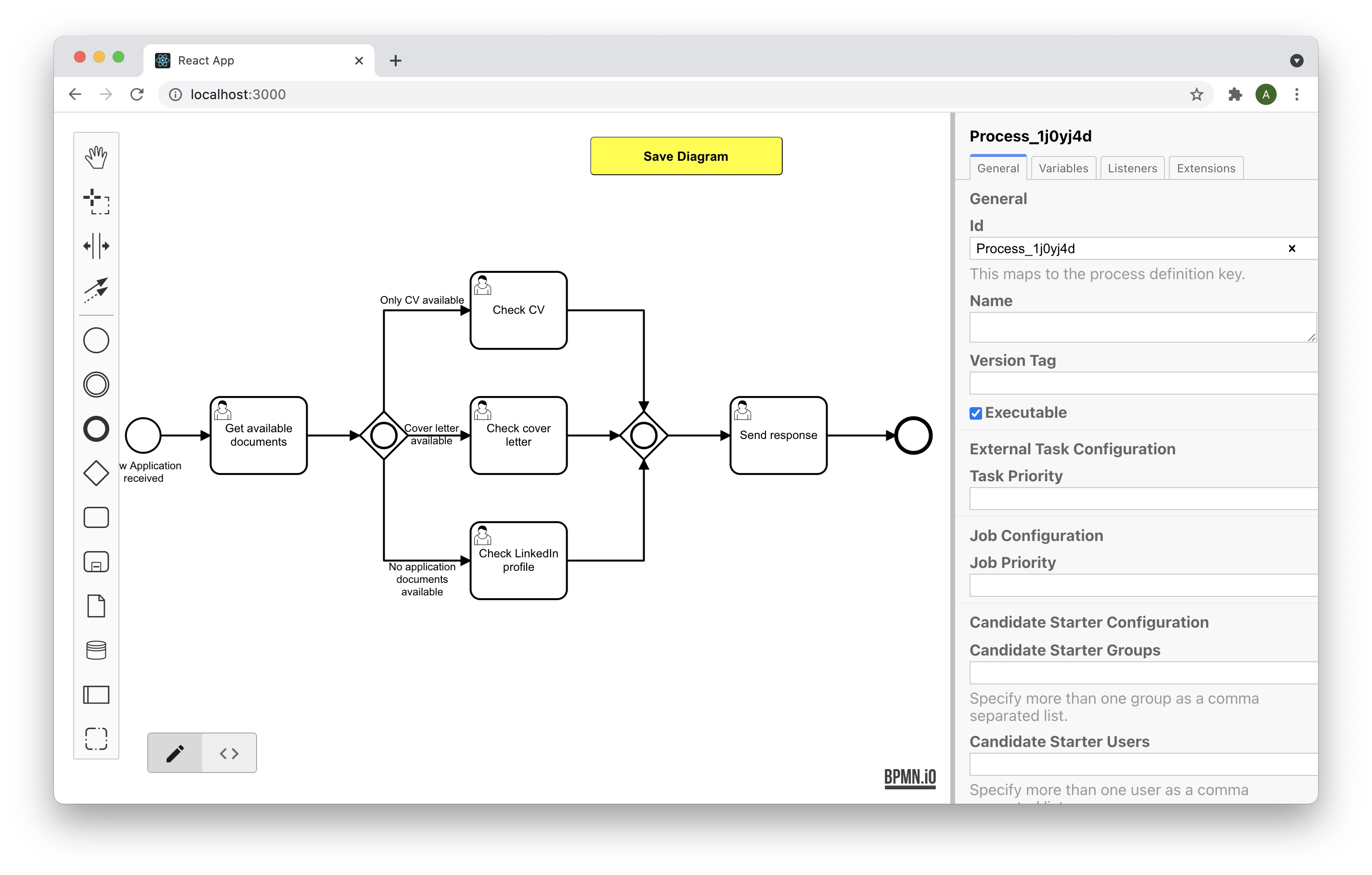Clear the process Id field
The height and width of the screenshot is (875, 1372).
tap(1292, 248)
